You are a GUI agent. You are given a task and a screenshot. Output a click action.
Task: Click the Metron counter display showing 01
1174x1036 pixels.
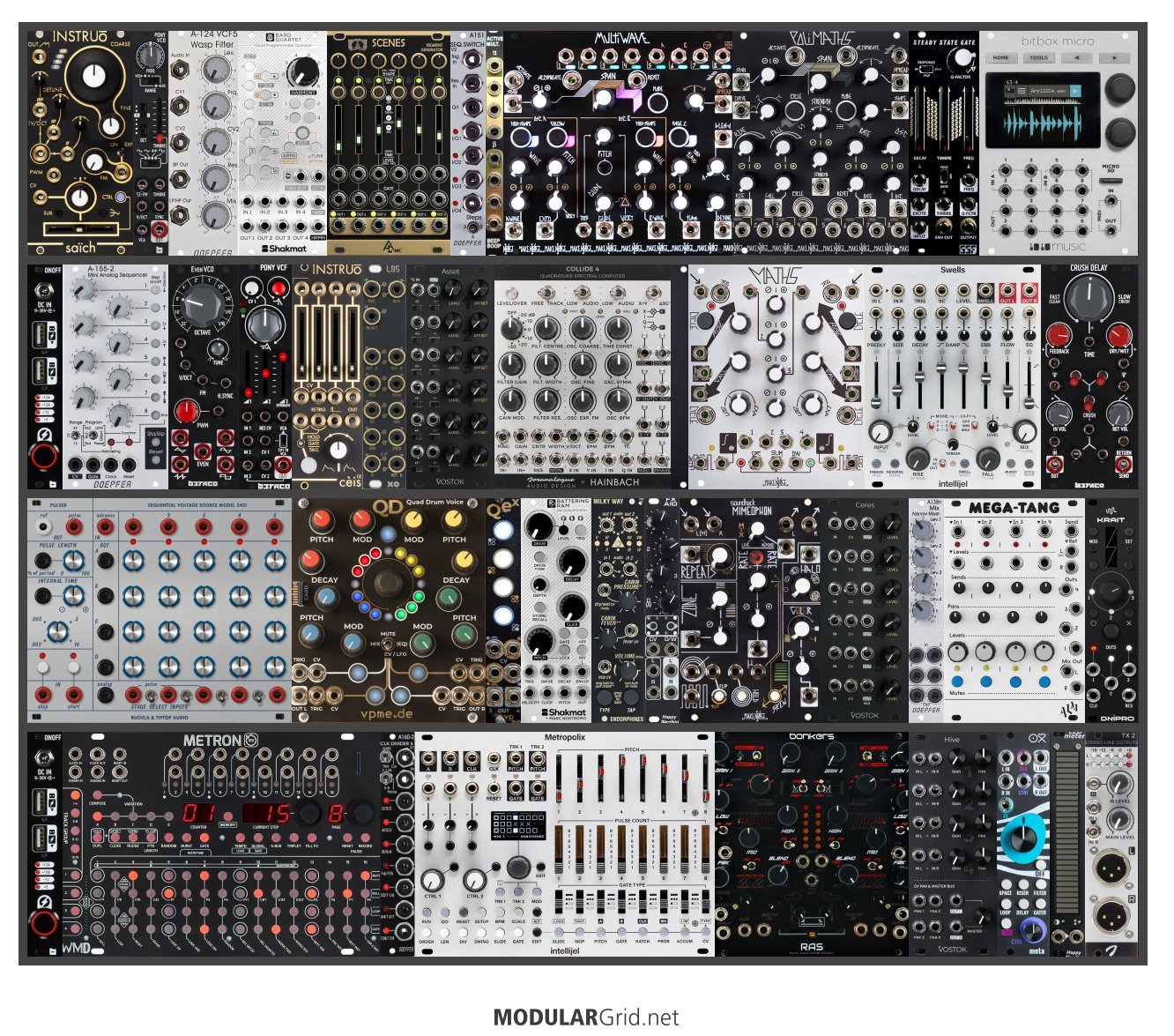tap(199, 813)
